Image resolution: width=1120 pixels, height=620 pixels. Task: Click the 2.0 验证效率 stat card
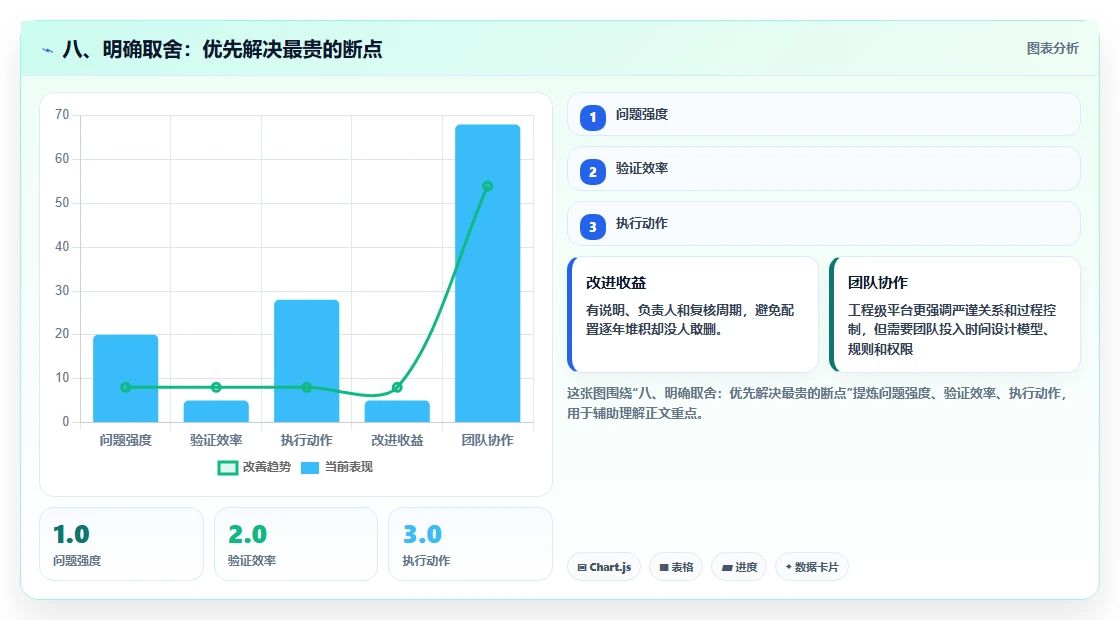296,544
